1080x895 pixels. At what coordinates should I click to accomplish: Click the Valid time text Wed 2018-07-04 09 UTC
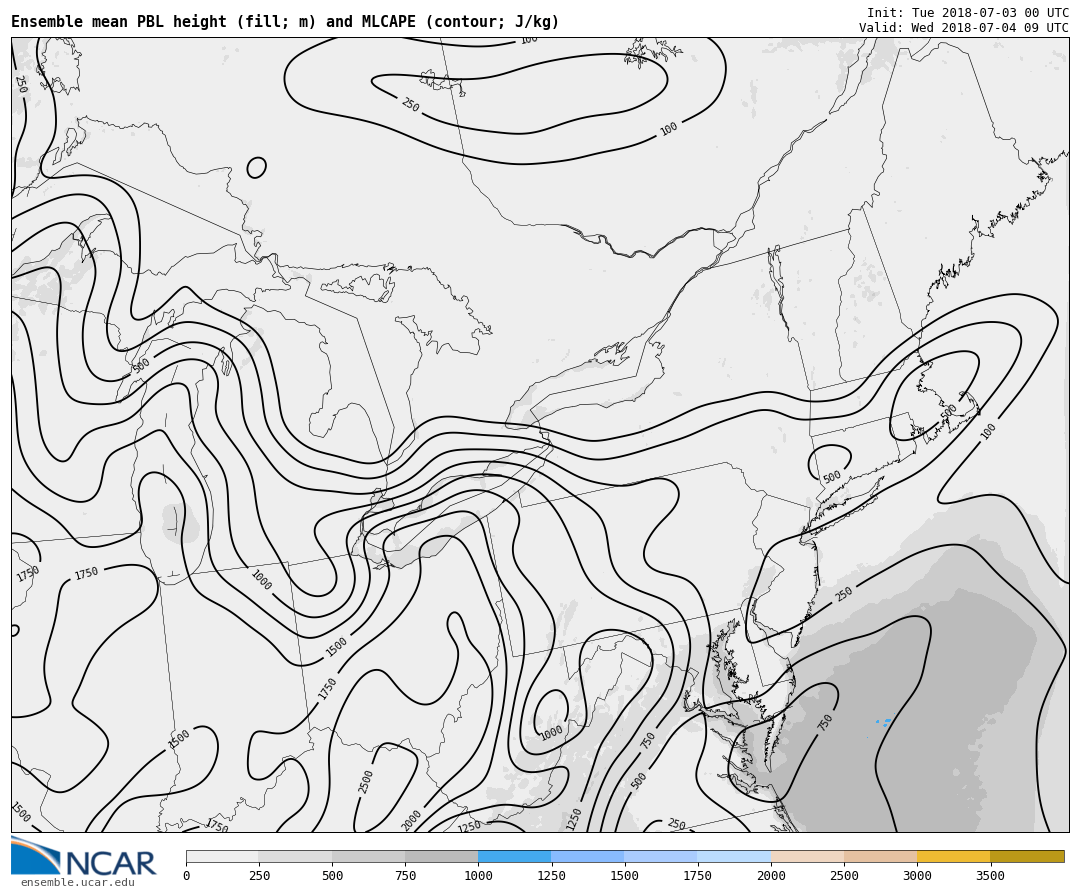(x=964, y=28)
